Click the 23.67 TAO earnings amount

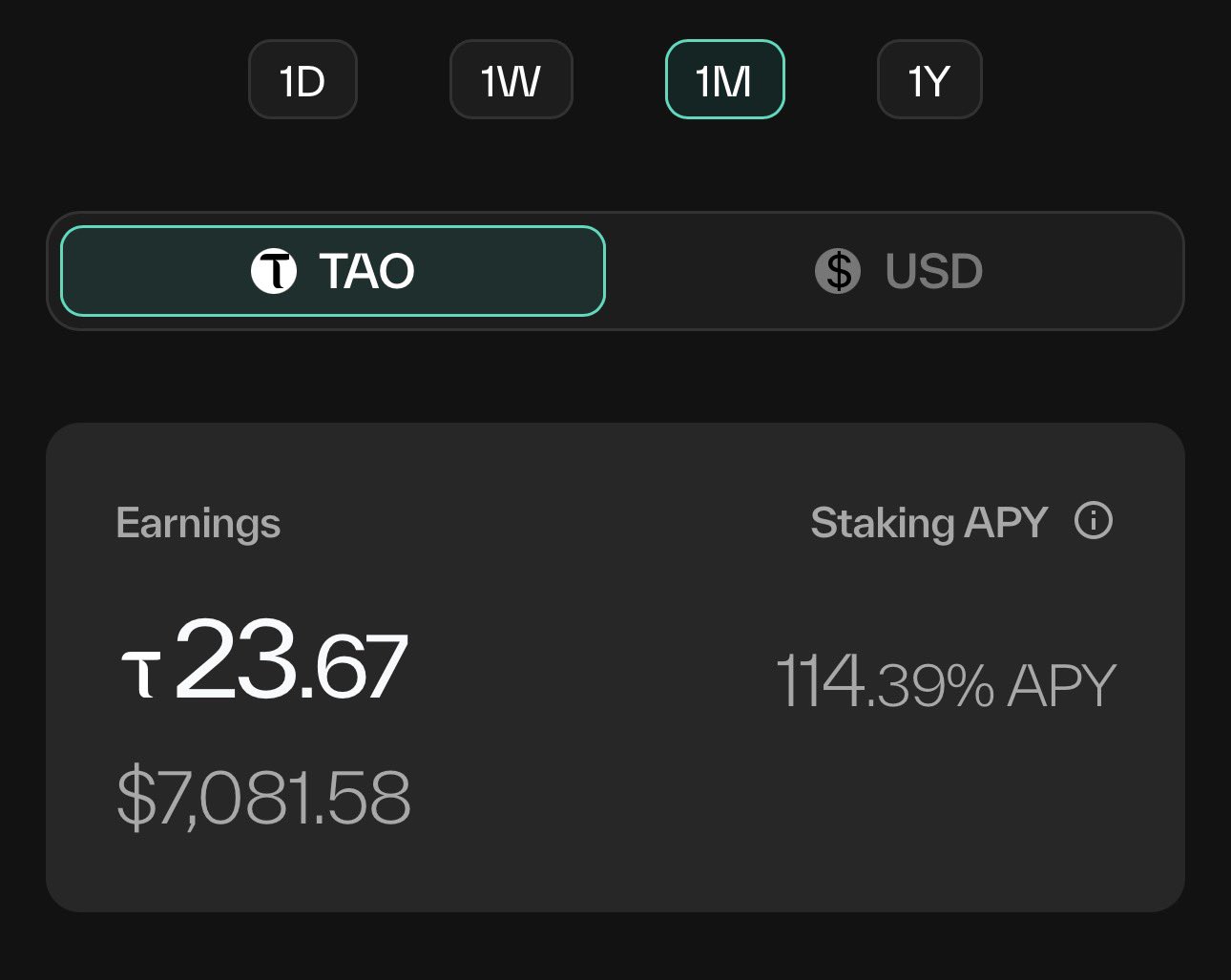291,662
